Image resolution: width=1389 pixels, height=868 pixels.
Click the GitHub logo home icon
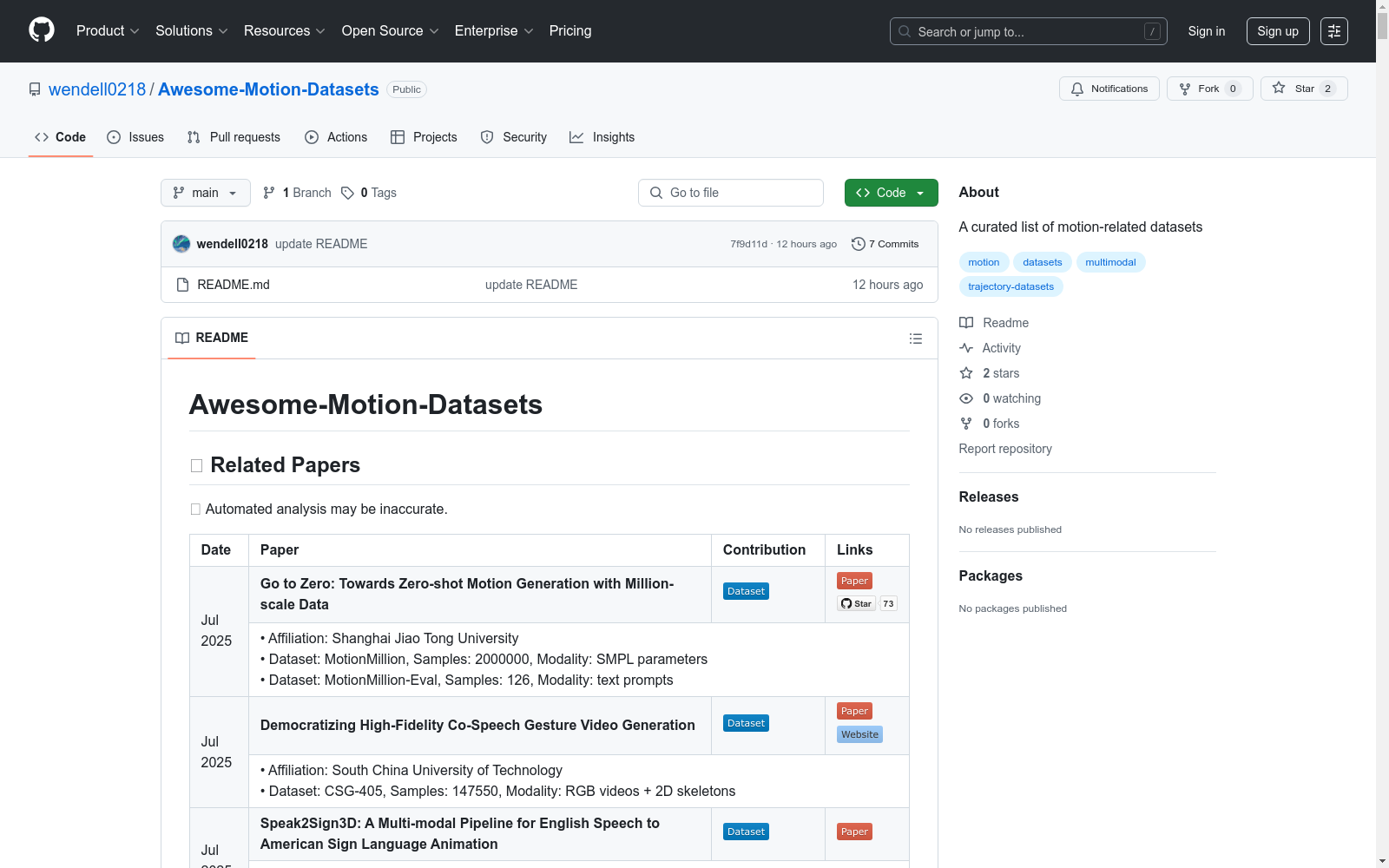(41, 30)
